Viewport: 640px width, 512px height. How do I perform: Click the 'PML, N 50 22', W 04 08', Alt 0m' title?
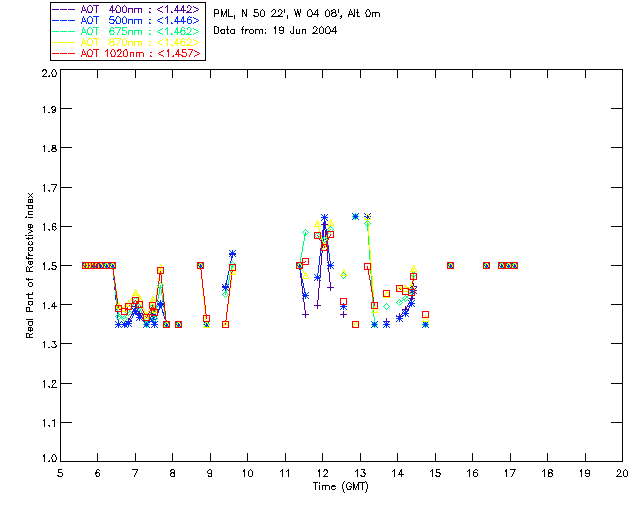pos(297,14)
